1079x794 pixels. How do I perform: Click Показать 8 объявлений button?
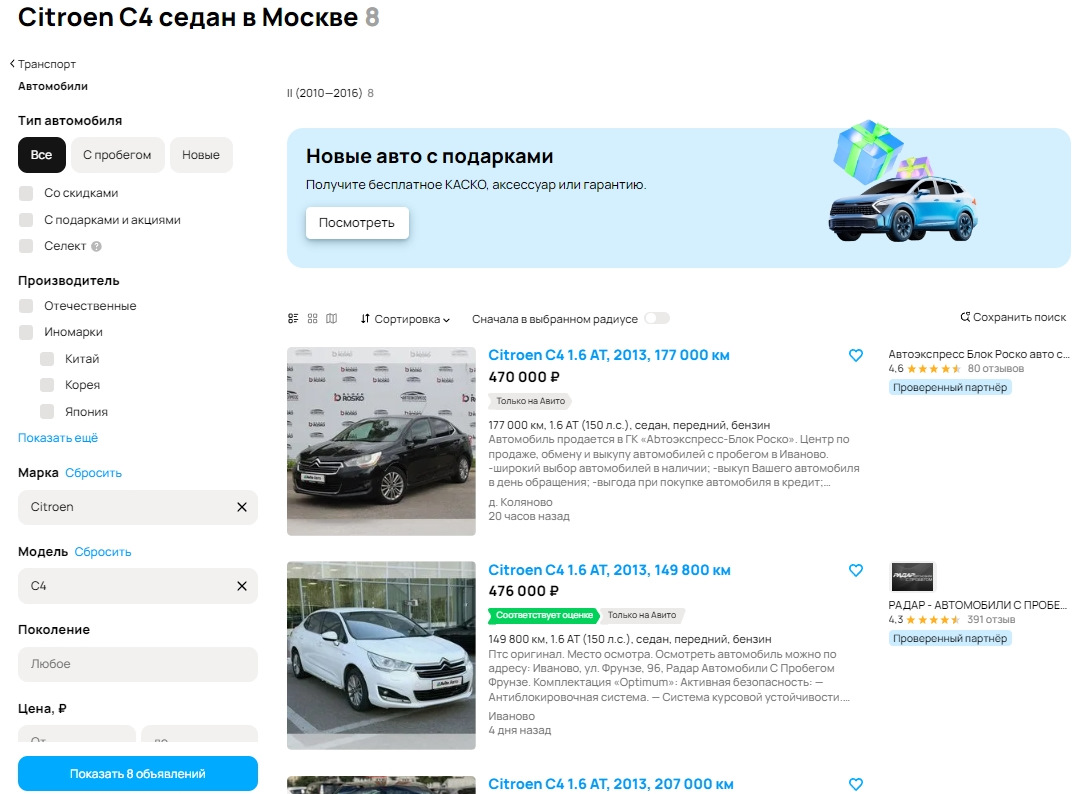click(138, 774)
